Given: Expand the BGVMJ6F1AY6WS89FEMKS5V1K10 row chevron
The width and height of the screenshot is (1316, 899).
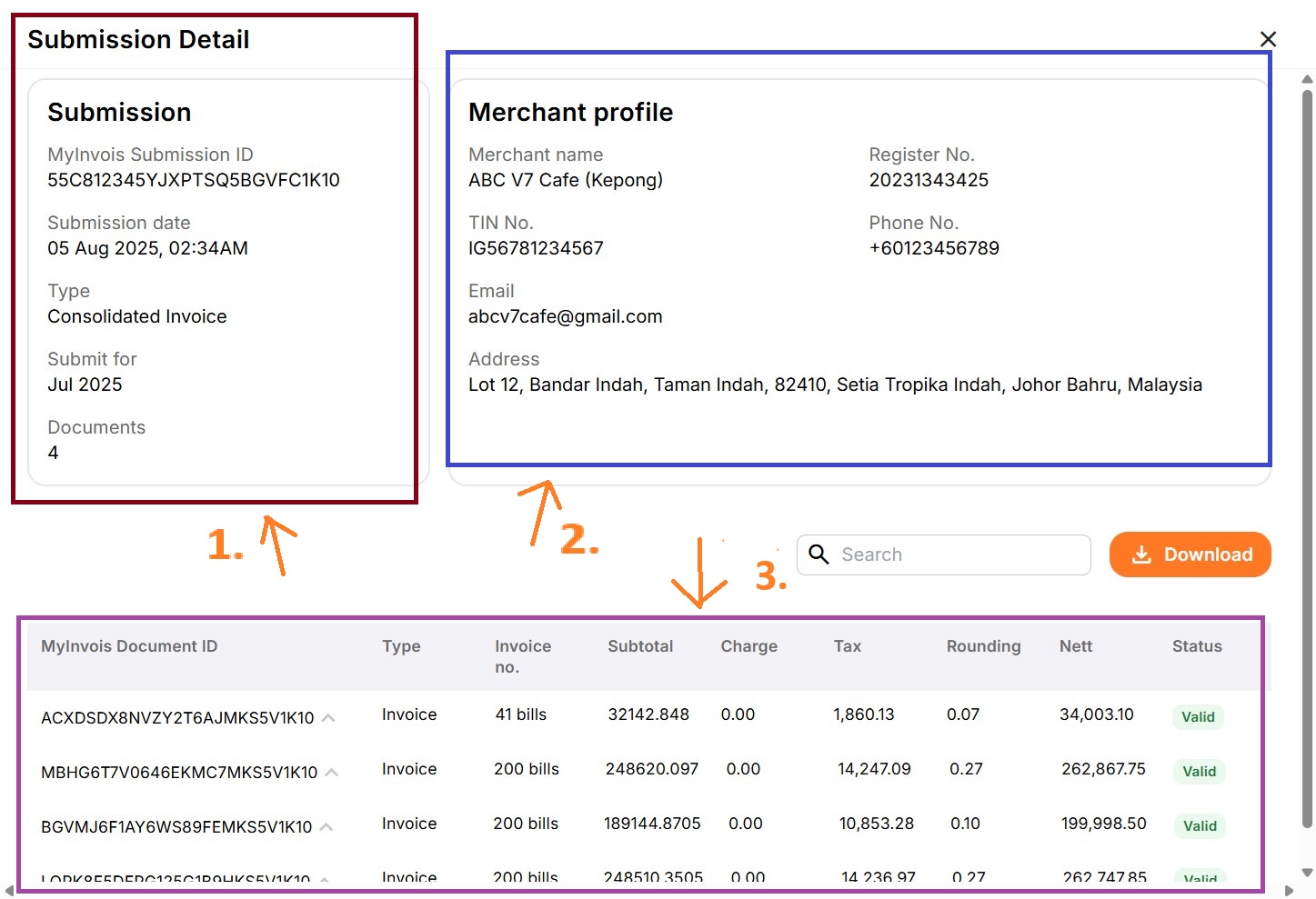Looking at the screenshot, I should [326, 827].
